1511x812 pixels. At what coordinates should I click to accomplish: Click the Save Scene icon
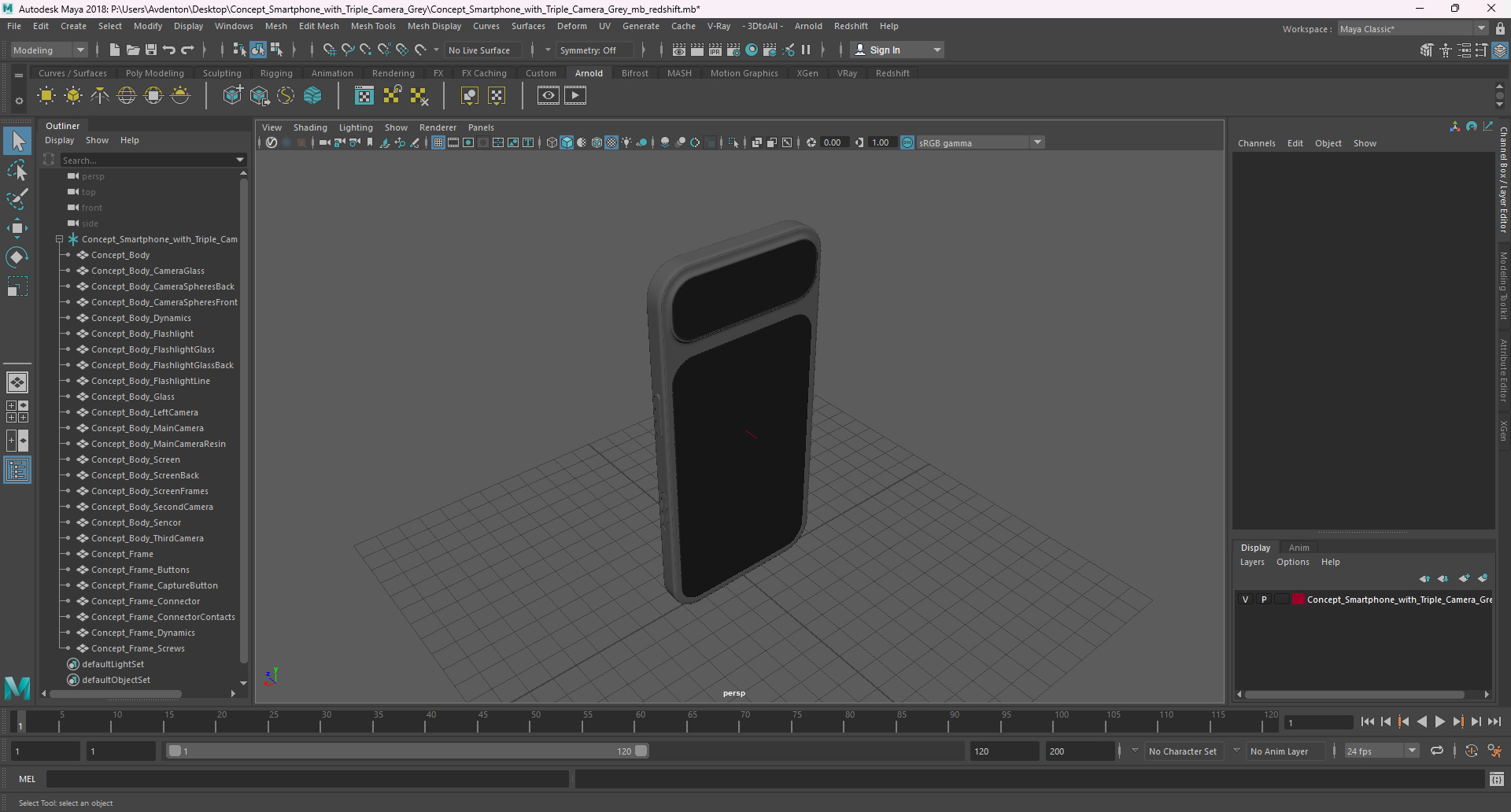(x=151, y=50)
